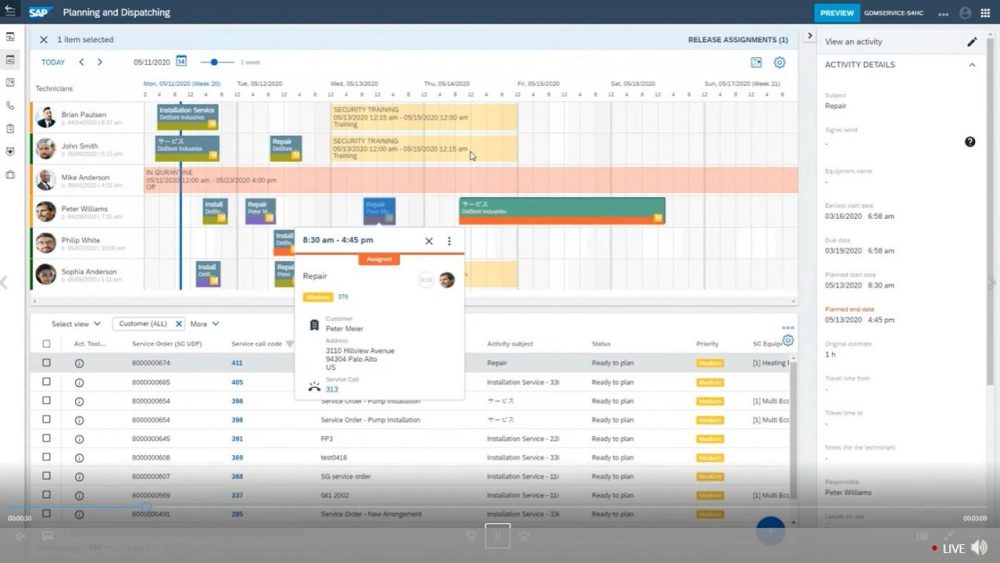Open planning board settings gear
This screenshot has width=1000, height=563.
pos(779,62)
